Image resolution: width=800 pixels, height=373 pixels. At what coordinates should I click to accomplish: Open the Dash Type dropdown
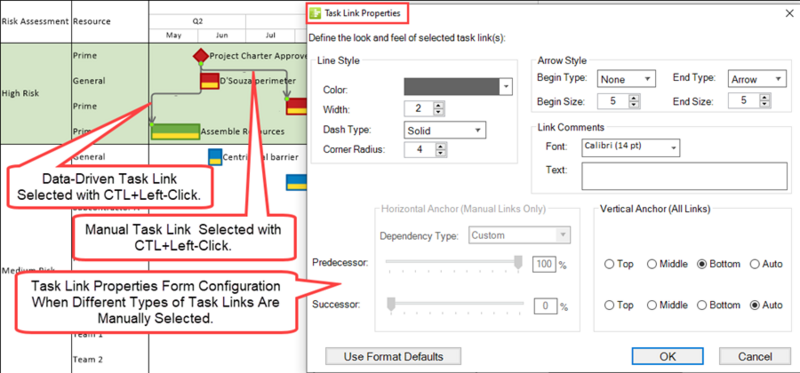pyautogui.click(x=478, y=131)
